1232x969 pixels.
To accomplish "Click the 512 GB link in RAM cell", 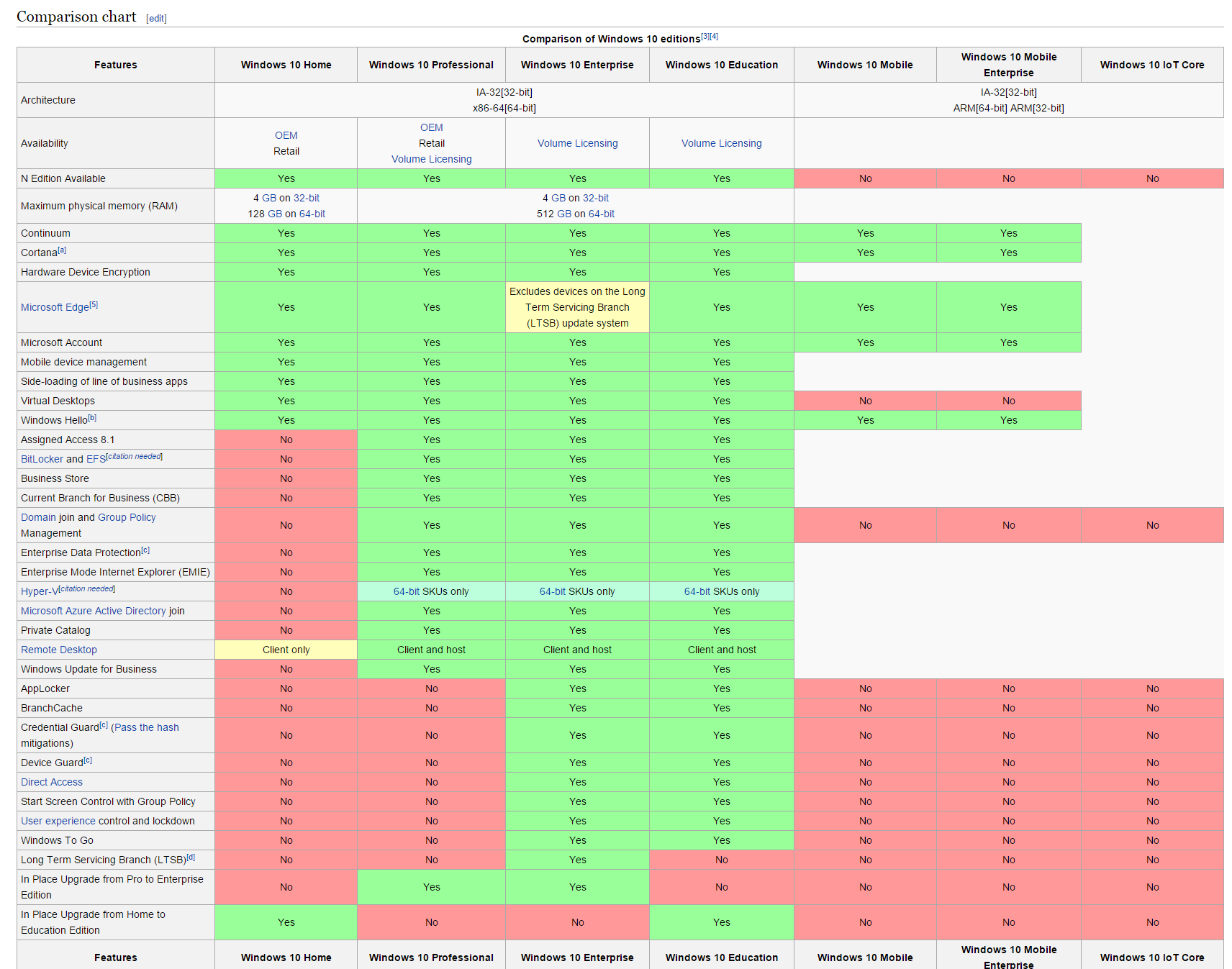I will pos(564,214).
